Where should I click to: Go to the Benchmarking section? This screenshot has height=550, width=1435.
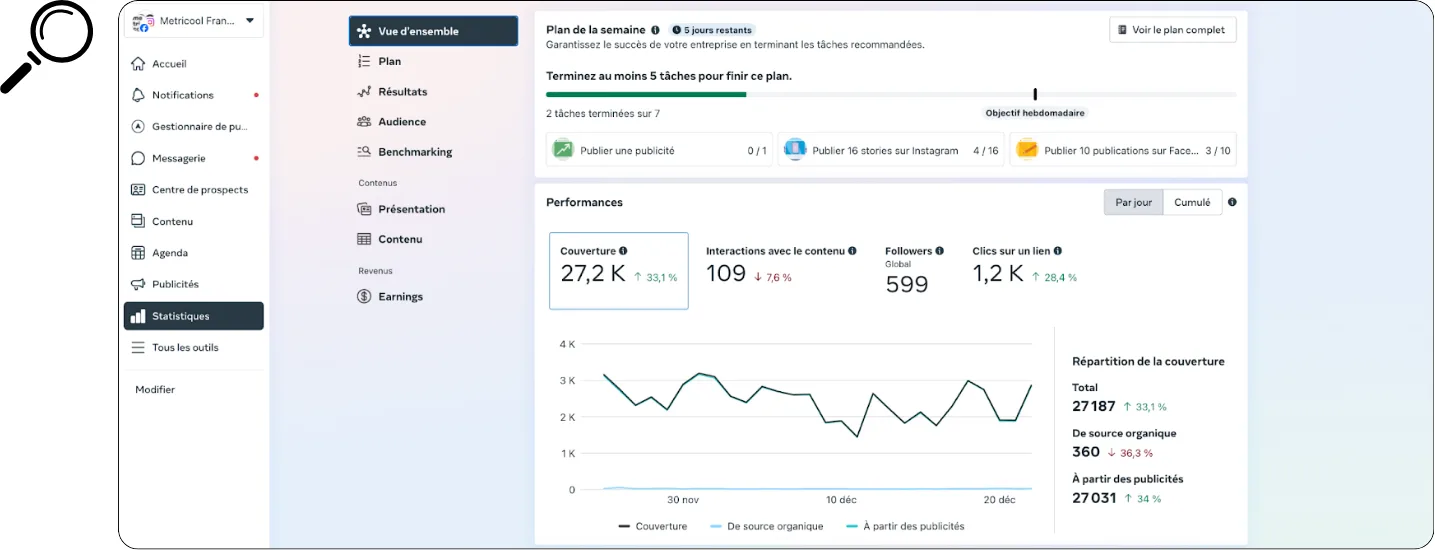[414, 152]
